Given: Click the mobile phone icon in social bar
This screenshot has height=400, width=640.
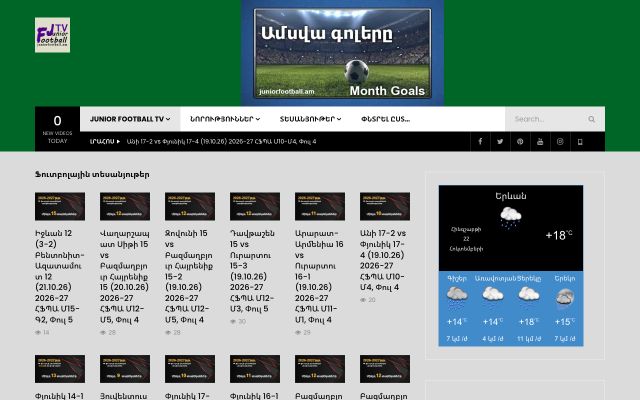Looking at the screenshot, I should 580,142.
